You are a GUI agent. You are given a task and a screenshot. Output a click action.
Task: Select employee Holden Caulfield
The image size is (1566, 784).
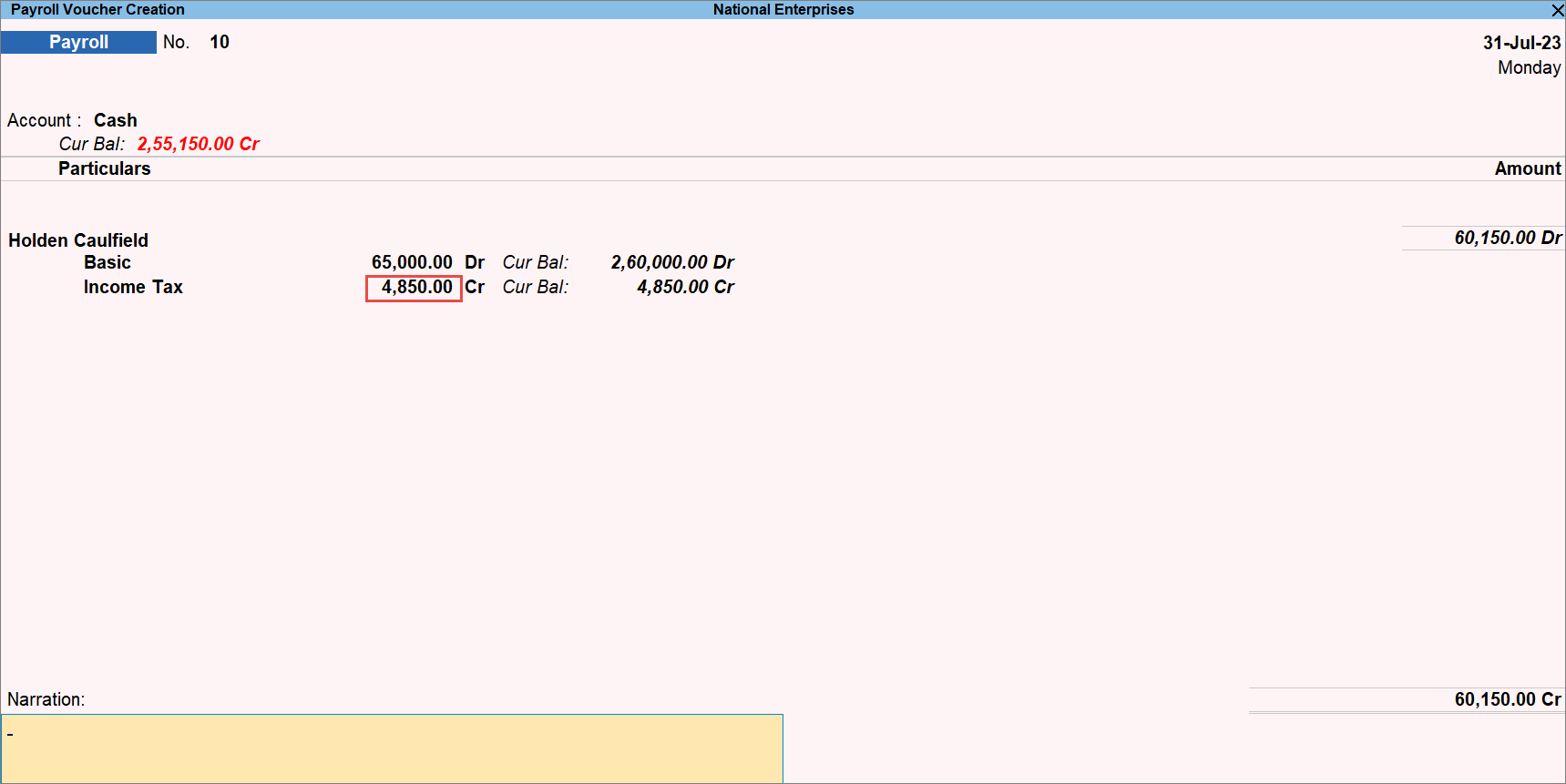tap(78, 240)
